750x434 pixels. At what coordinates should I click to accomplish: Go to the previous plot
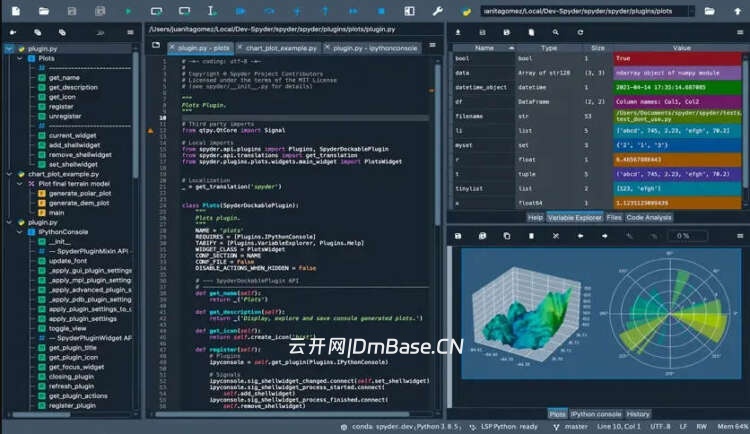580,236
